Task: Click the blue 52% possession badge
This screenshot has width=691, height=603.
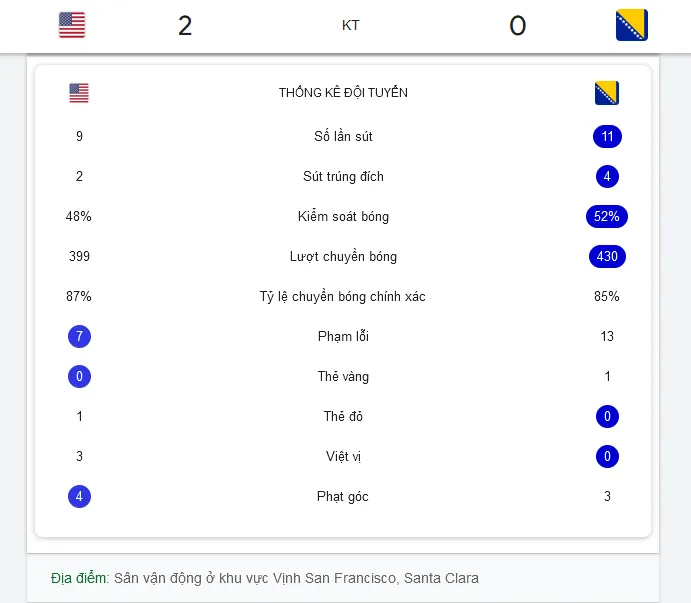Action: pyautogui.click(x=607, y=216)
